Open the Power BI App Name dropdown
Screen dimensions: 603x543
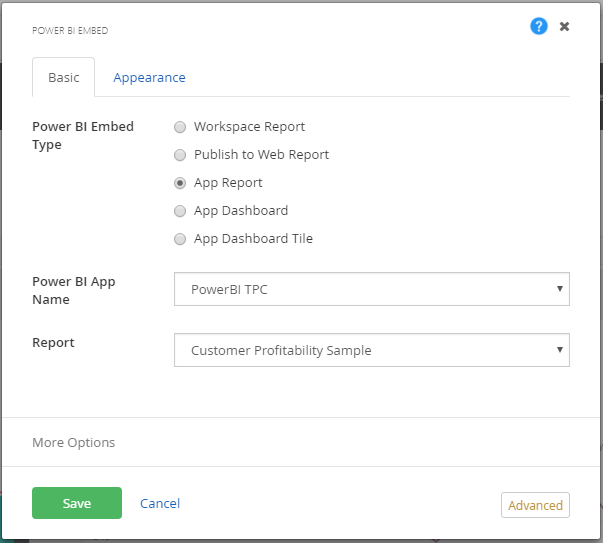(x=372, y=289)
